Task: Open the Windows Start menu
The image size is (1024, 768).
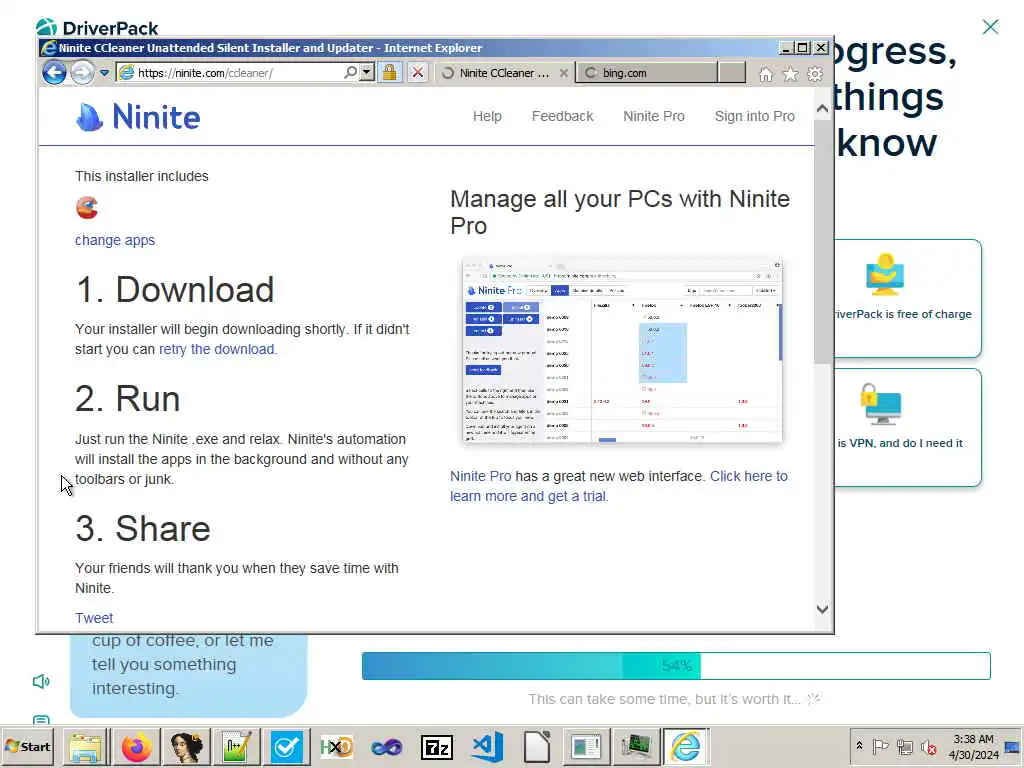Action: point(28,746)
